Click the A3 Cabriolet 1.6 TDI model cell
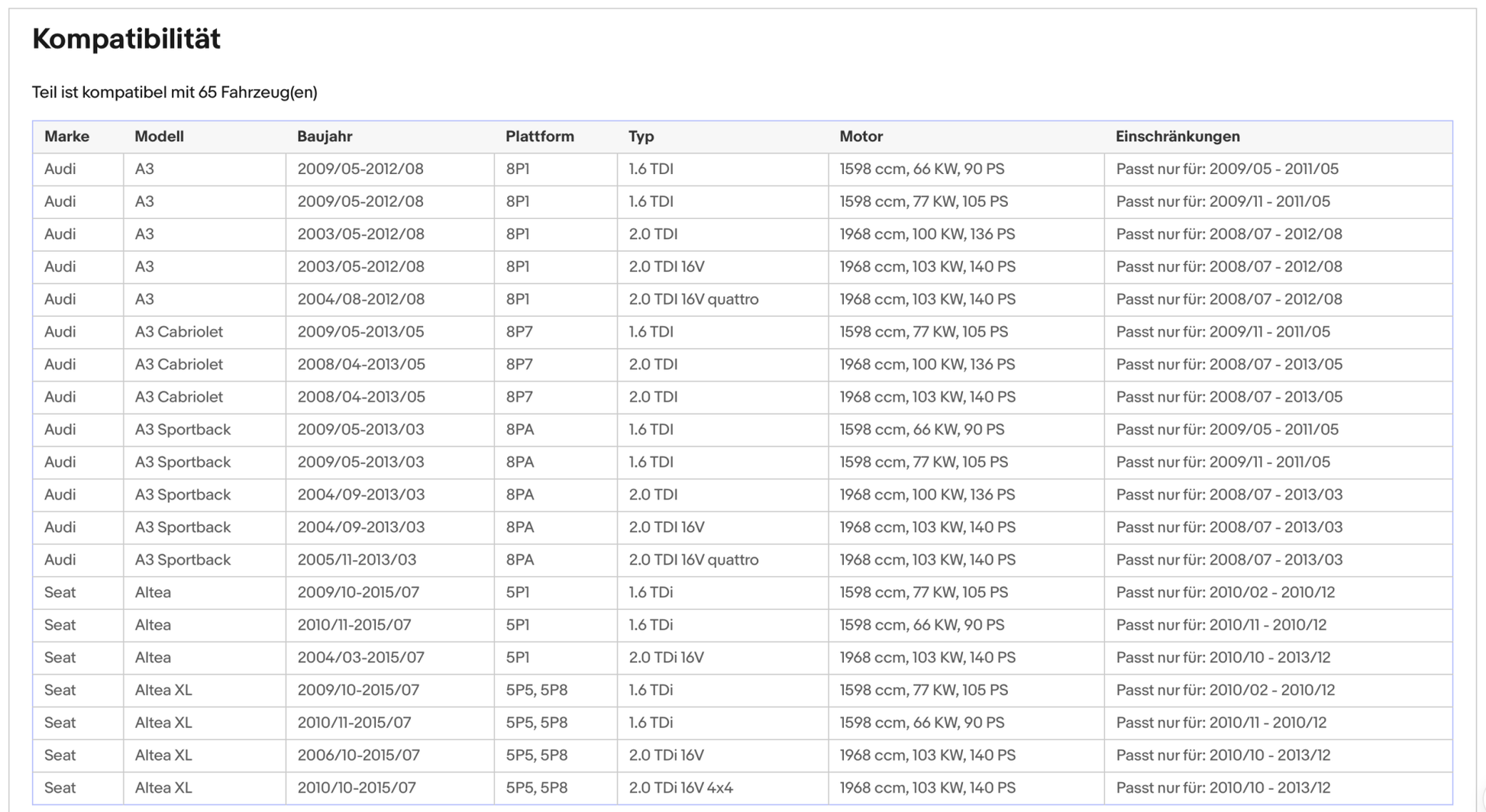The image size is (1486, 812). [205, 332]
